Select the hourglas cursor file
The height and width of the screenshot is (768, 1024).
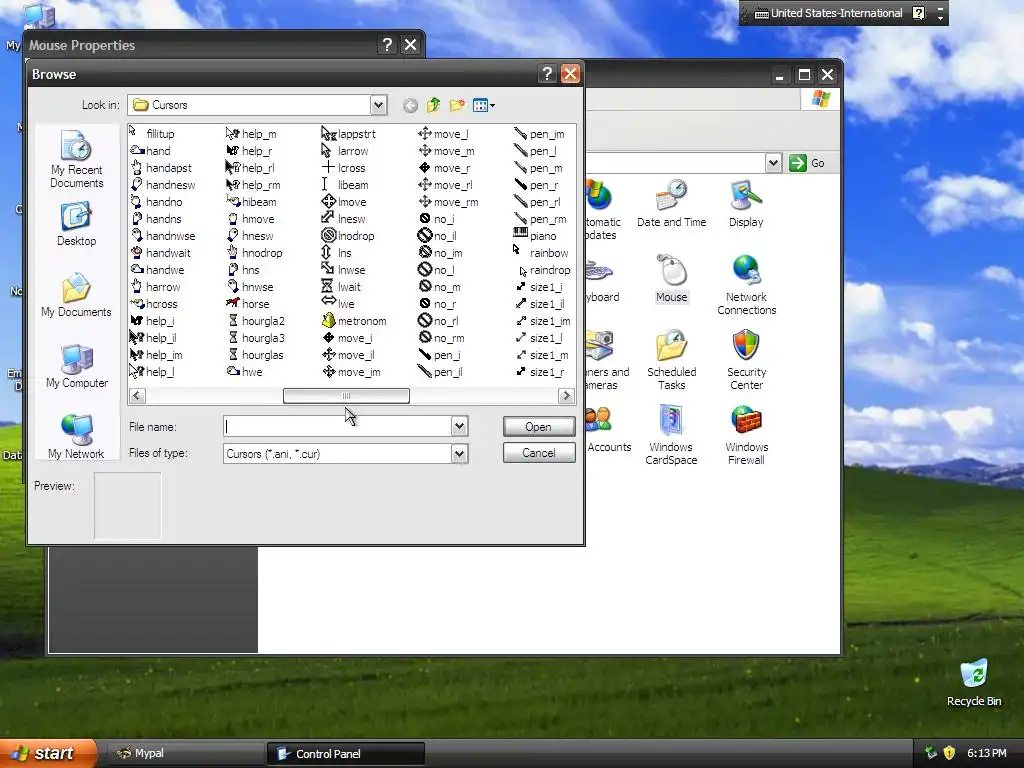[255, 355]
